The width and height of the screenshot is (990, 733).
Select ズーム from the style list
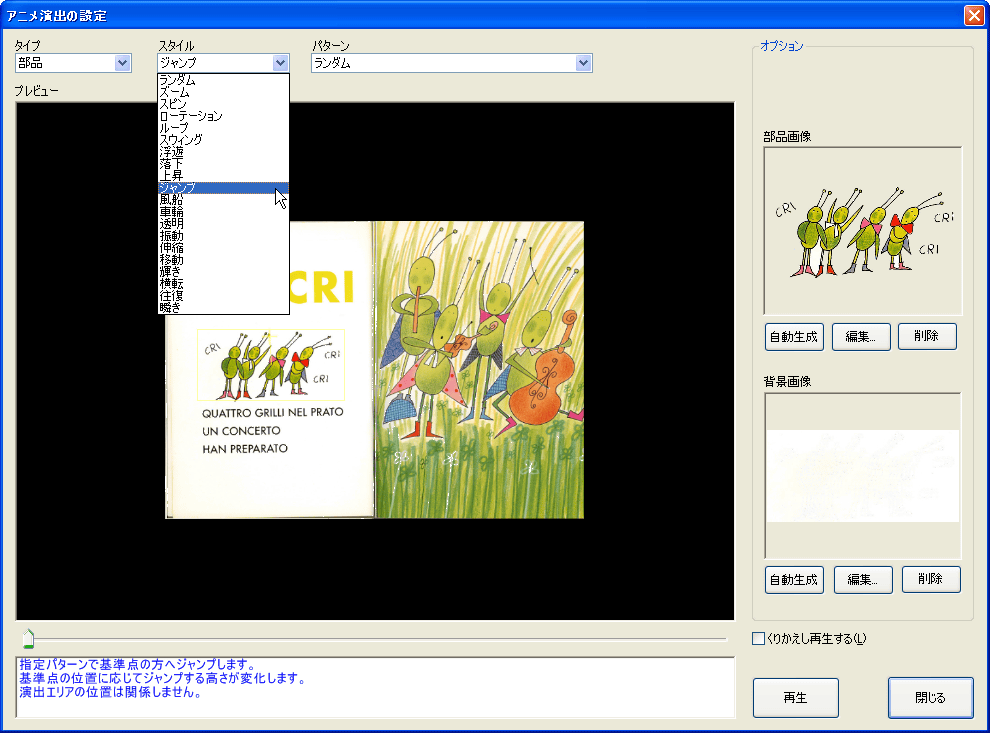click(x=223, y=92)
